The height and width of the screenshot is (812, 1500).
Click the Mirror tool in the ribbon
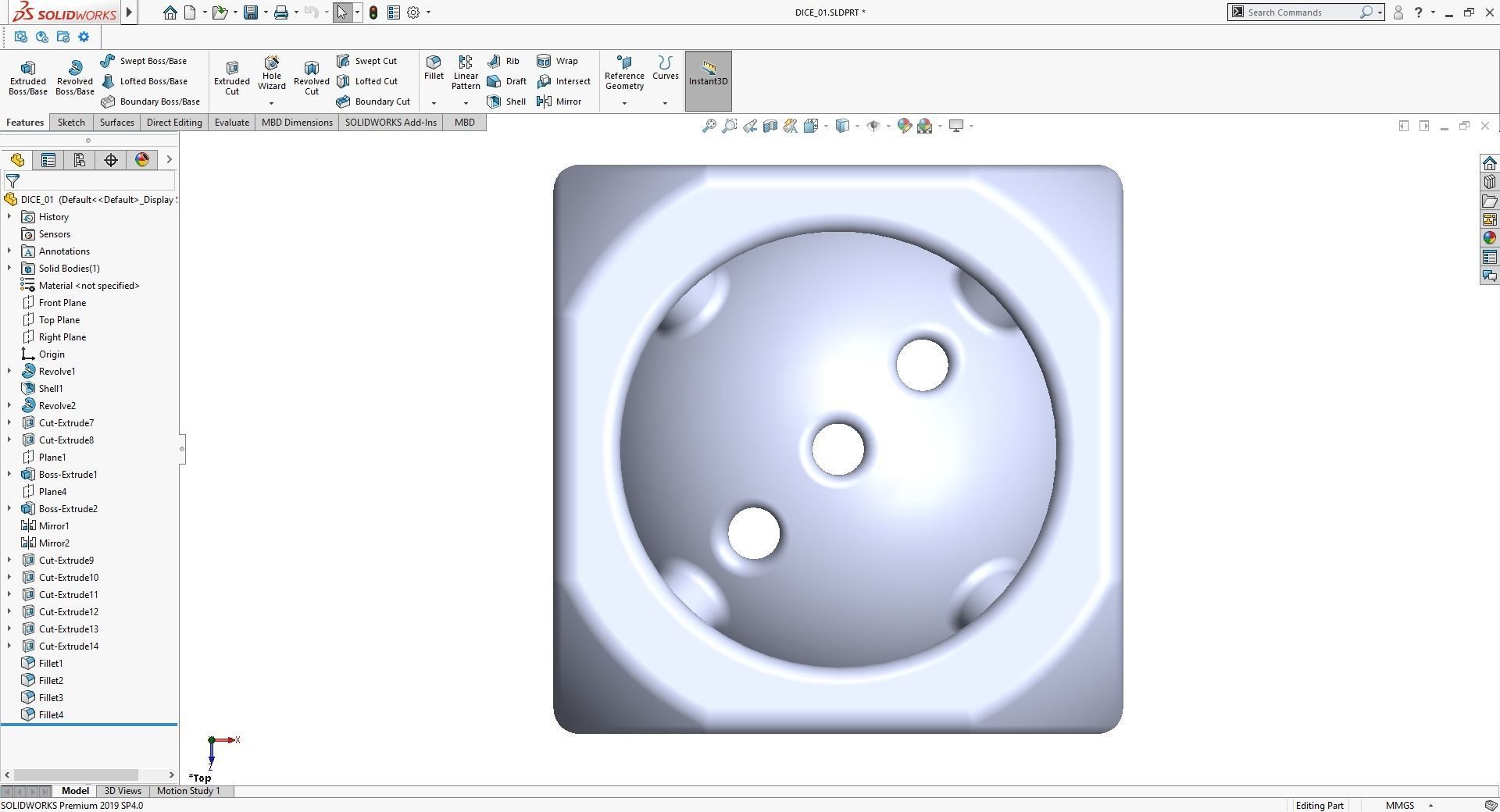559,101
